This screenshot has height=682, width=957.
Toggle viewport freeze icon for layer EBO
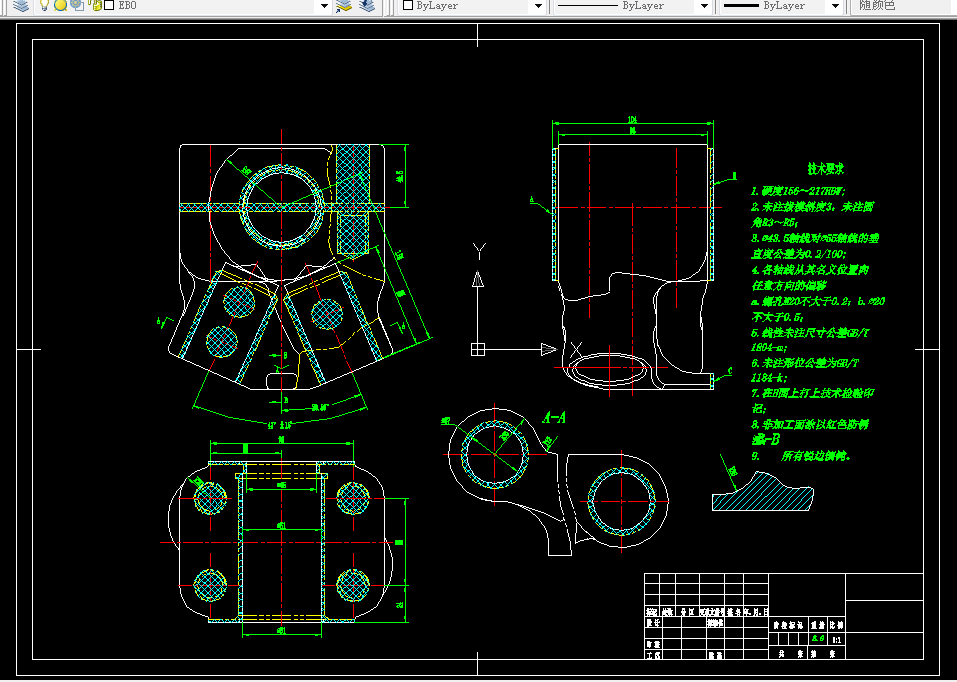point(76,5)
